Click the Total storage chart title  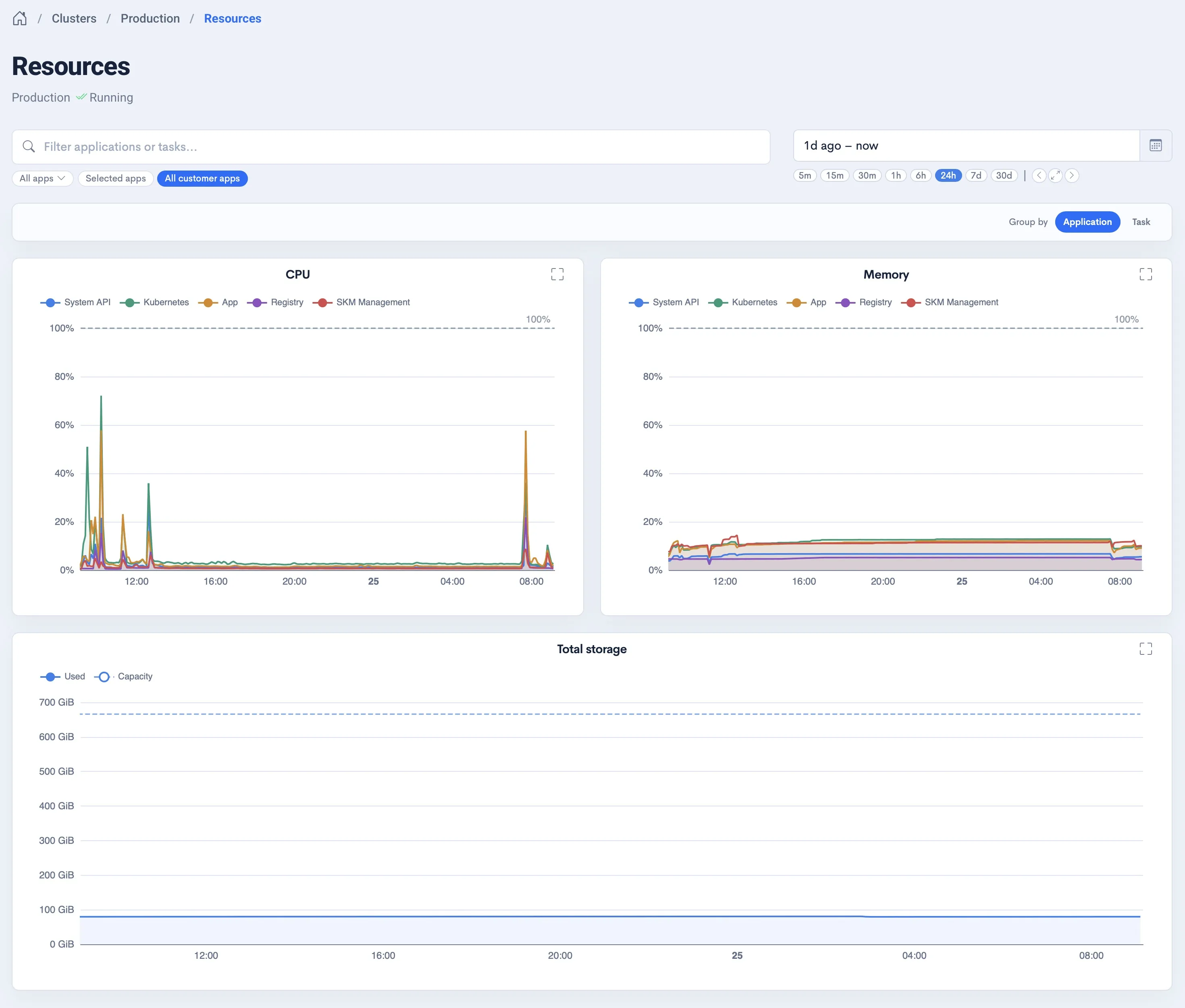(x=592, y=649)
